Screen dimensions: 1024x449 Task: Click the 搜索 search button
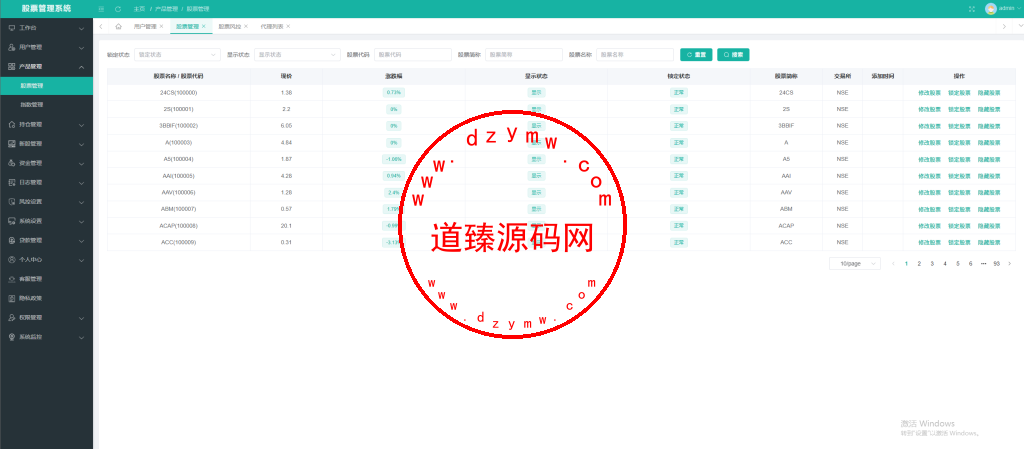click(733, 55)
